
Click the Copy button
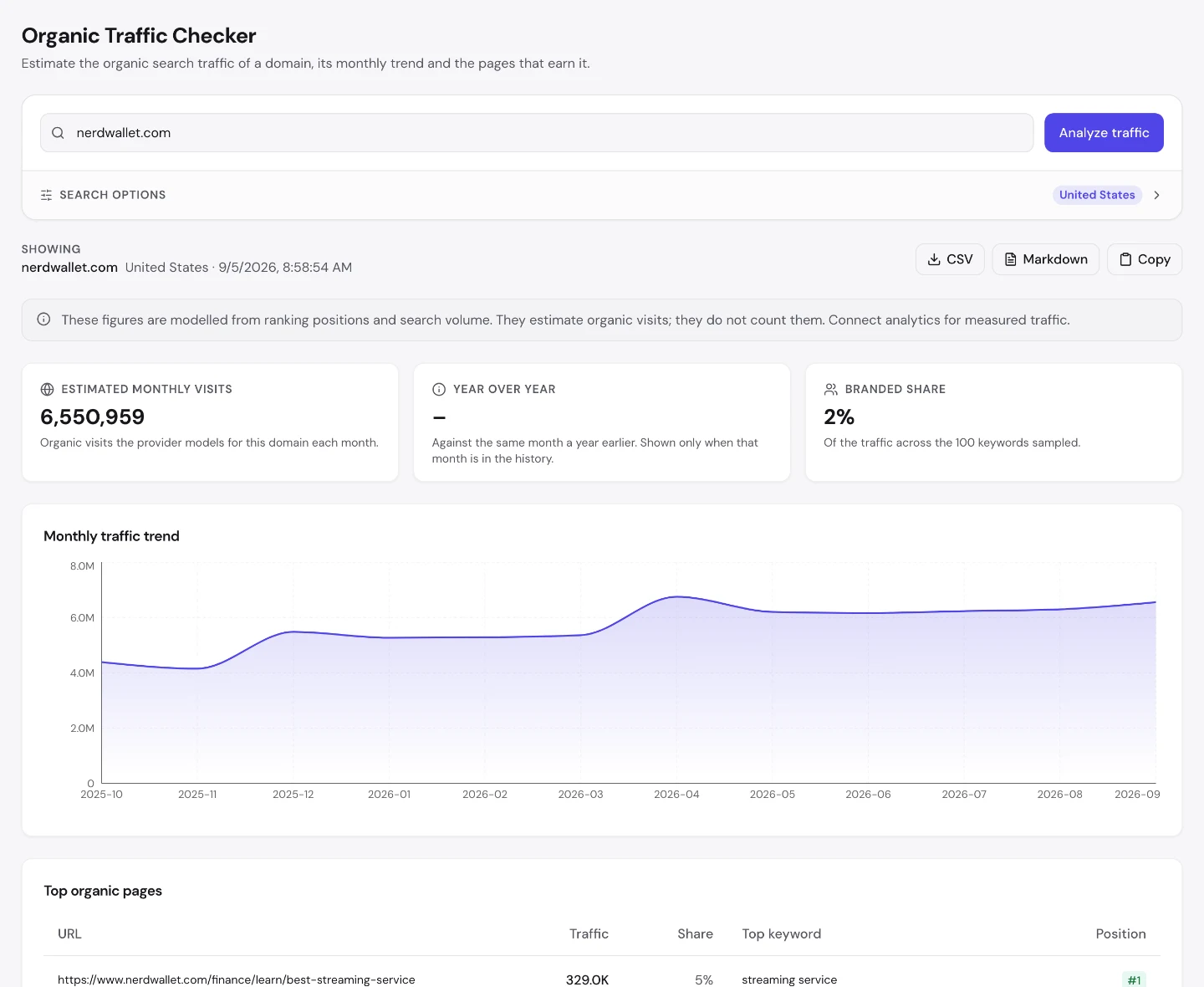coord(1145,259)
